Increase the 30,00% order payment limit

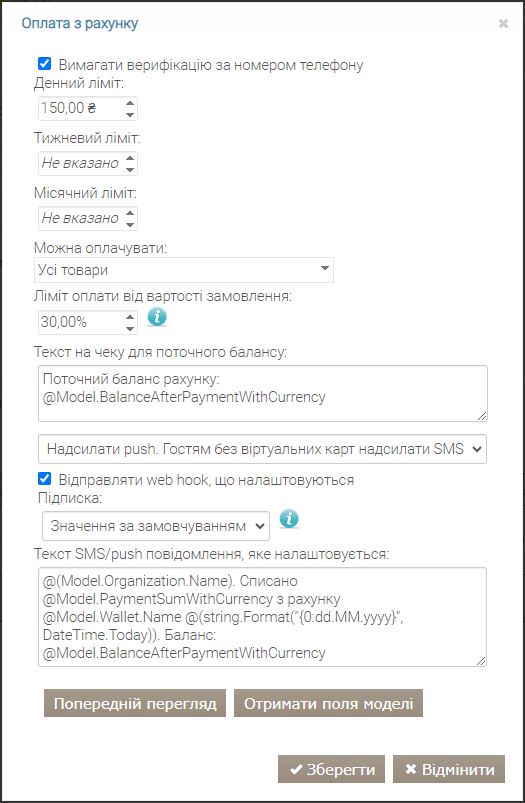(130, 317)
